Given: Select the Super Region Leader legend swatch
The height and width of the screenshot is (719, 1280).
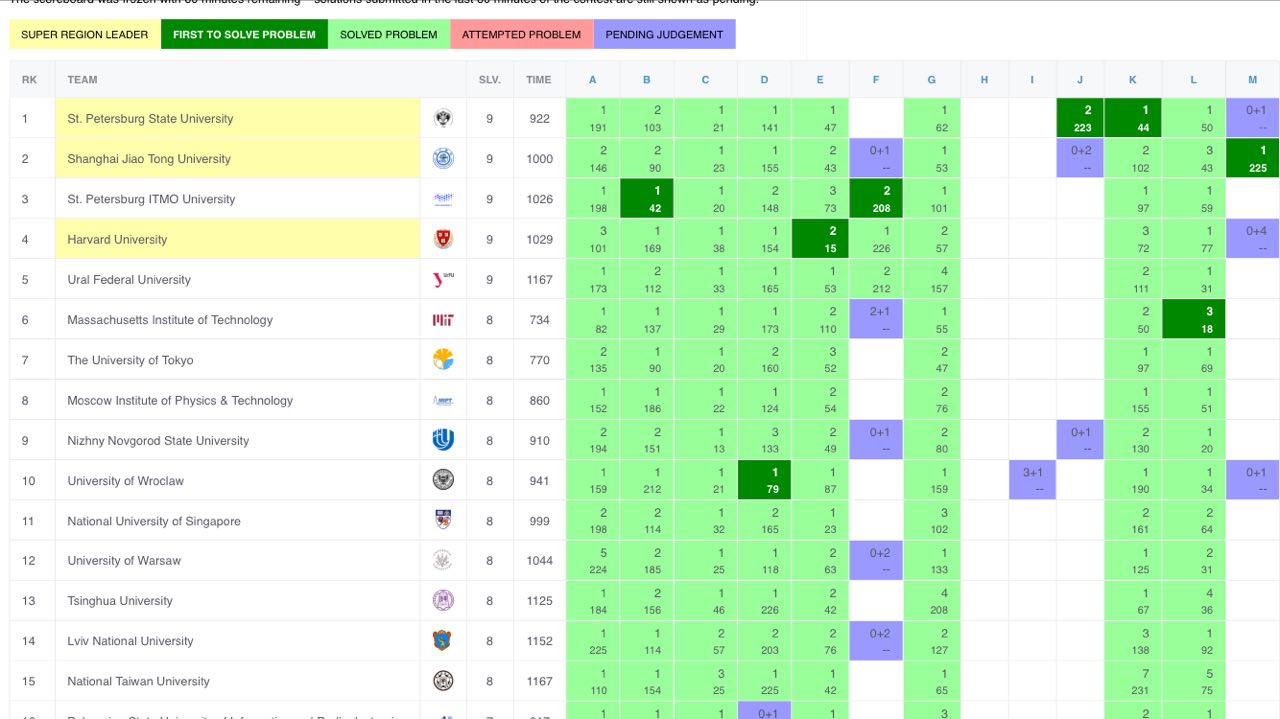Looking at the screenshot, I should pyautogui.click(x=84, y=34).
